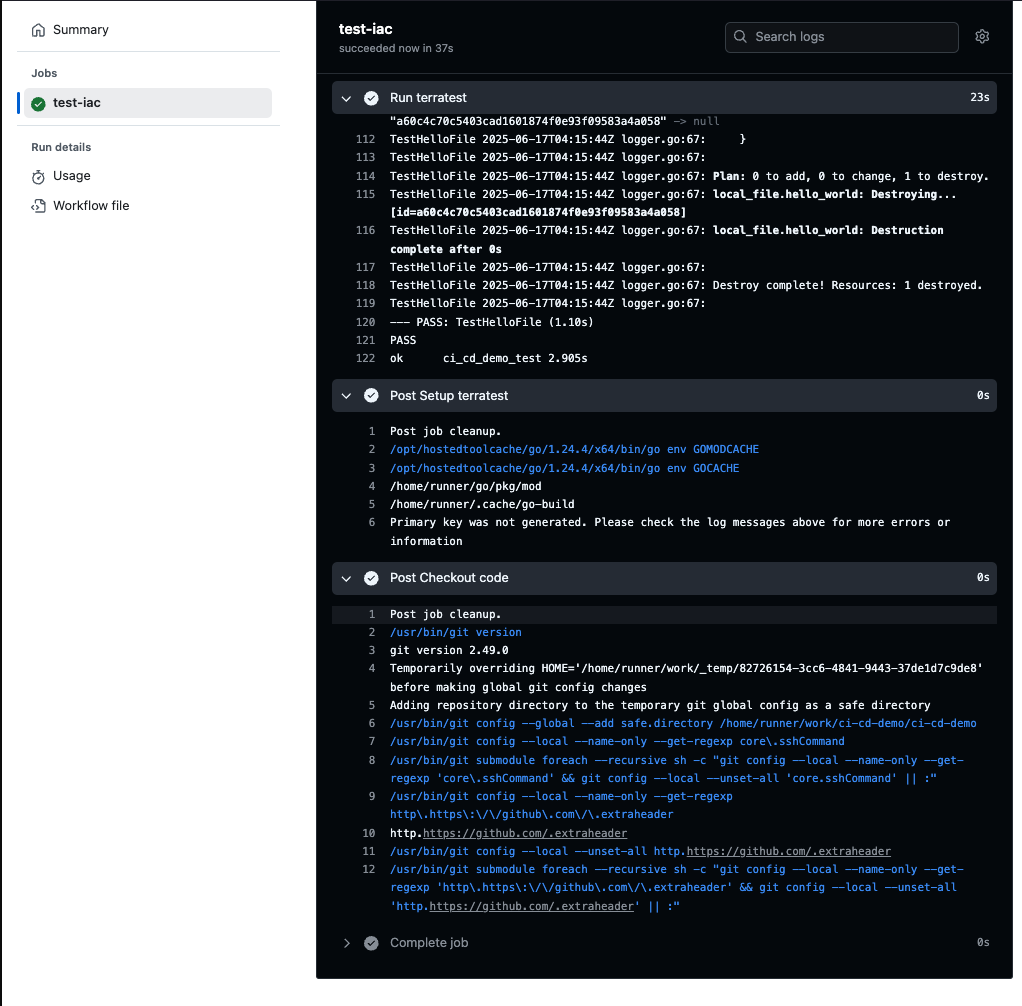Open the Usage run details
Viewport: 1022px width, 1006px height.
[72, 176]
